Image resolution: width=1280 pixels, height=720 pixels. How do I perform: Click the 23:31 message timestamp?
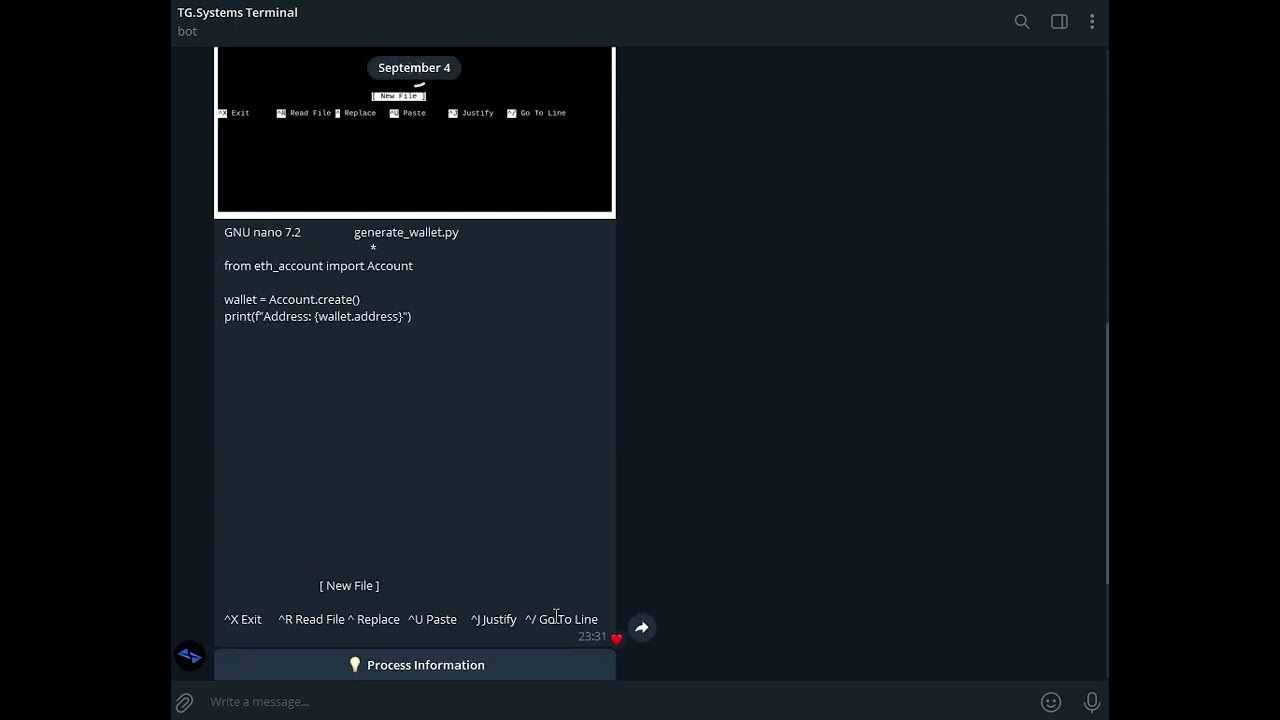click(592, 637)
